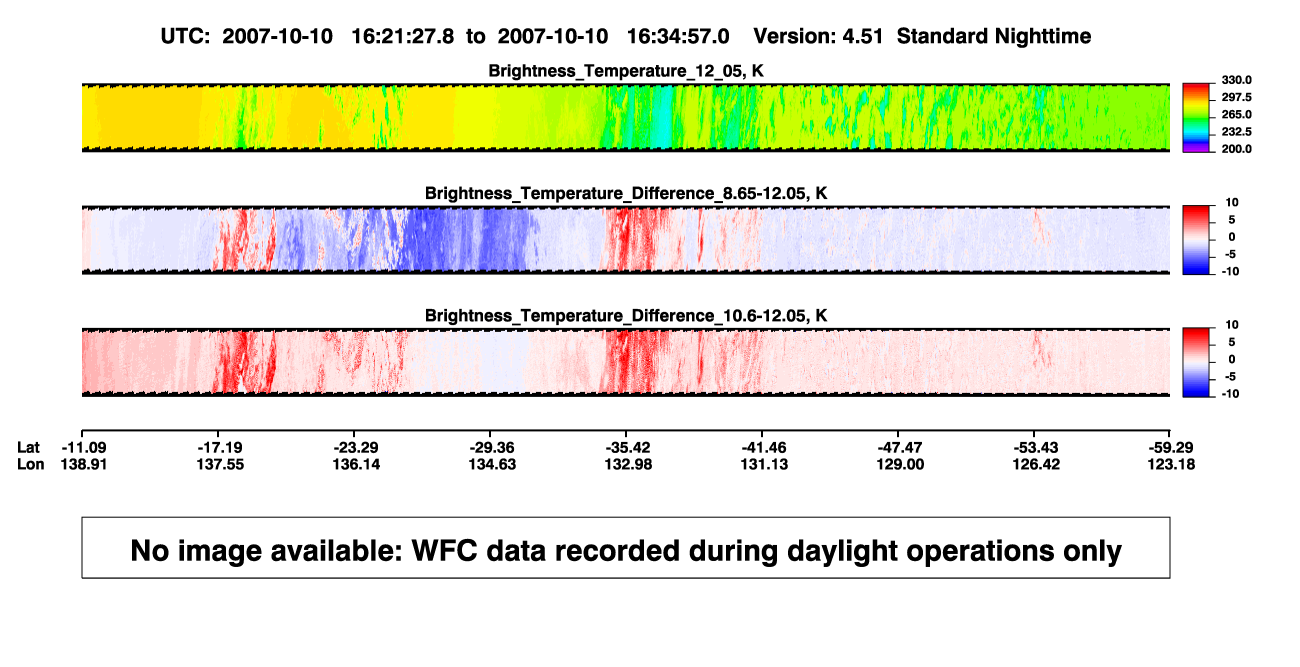Click longitude value 131.13
This screenshot has height=667, width=1300.
[763, 464]
